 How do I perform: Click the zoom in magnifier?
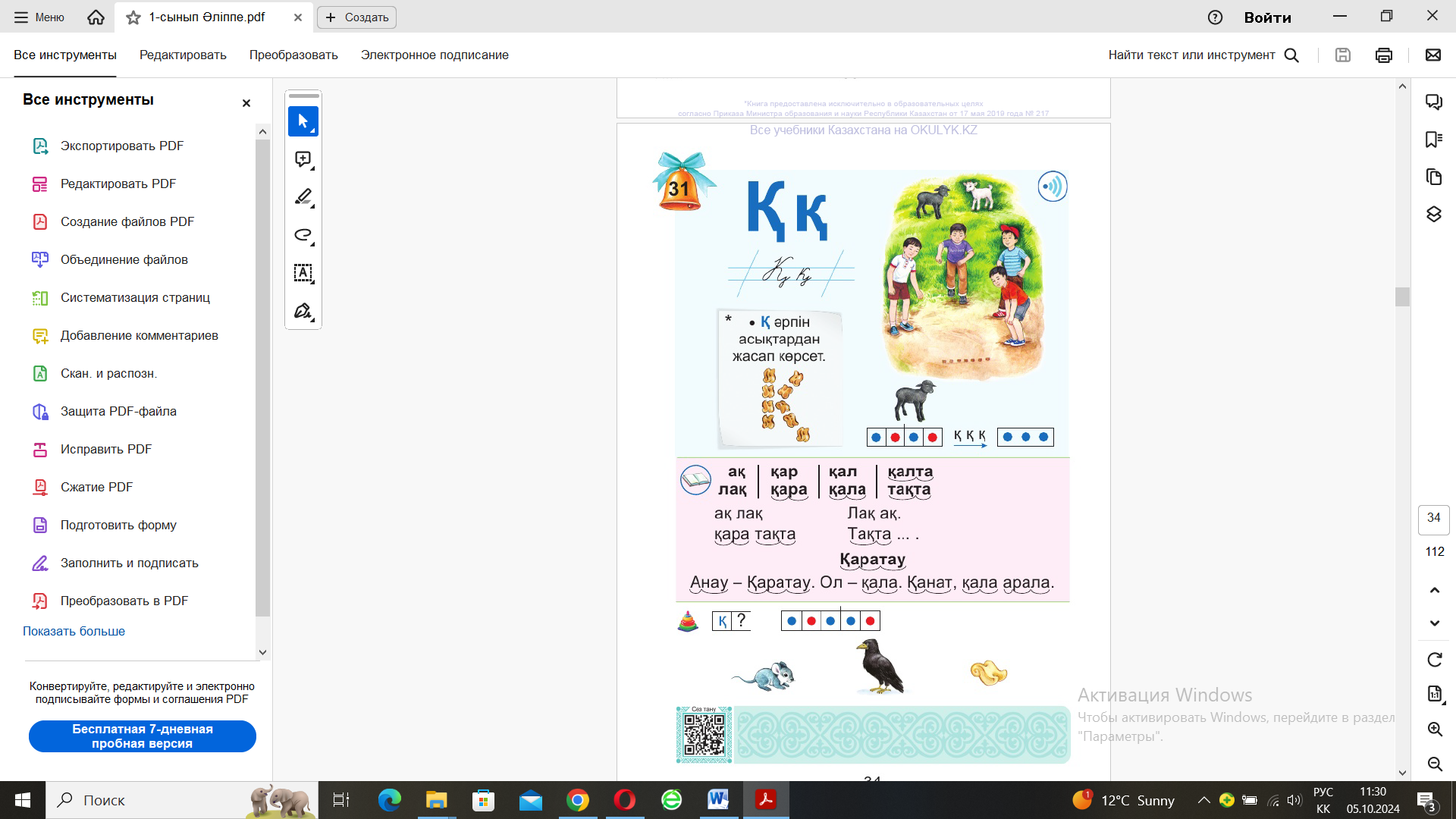(1434, 729)
